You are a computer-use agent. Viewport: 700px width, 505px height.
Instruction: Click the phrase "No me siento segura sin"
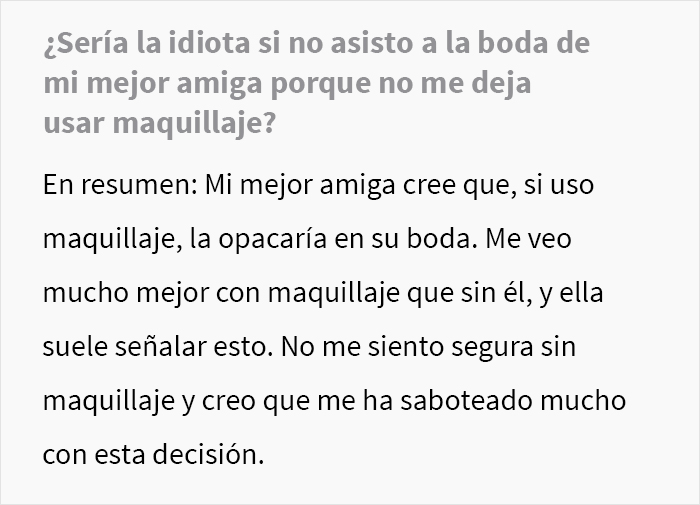(428, 347)
